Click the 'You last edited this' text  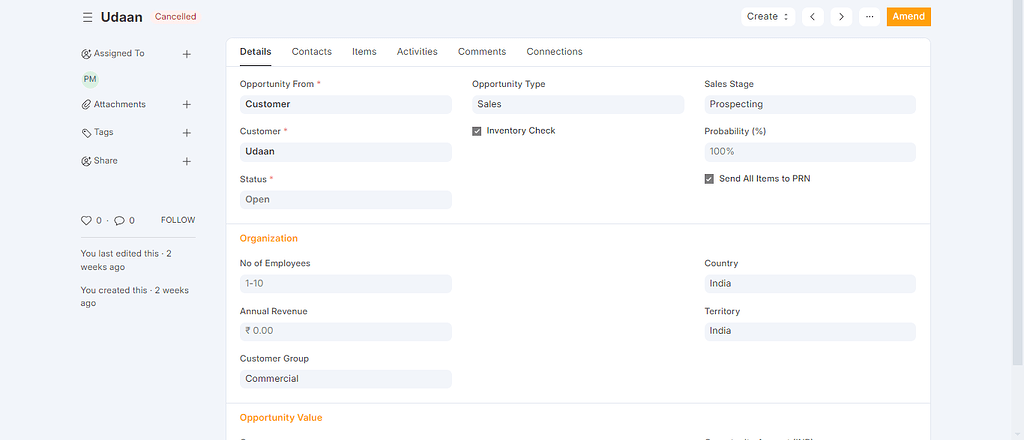[126, 260]
